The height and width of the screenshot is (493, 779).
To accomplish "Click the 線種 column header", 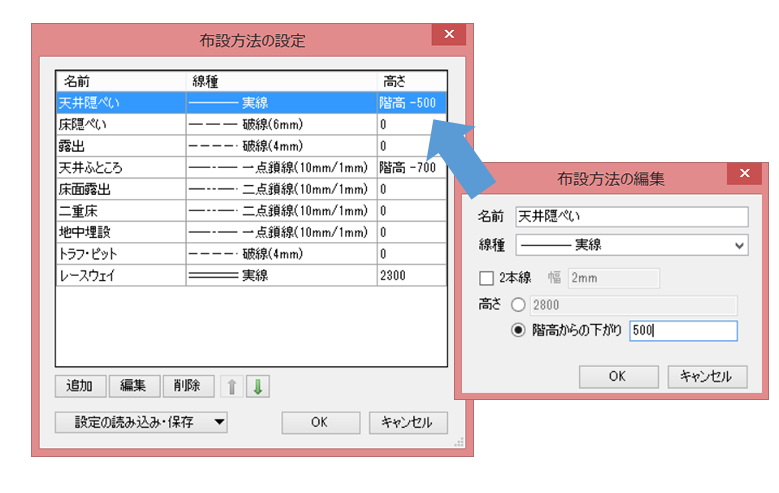I will [281, 81].
